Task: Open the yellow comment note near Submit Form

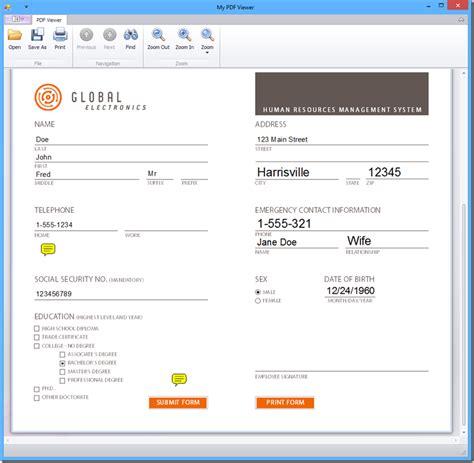Action: [179, 379]
